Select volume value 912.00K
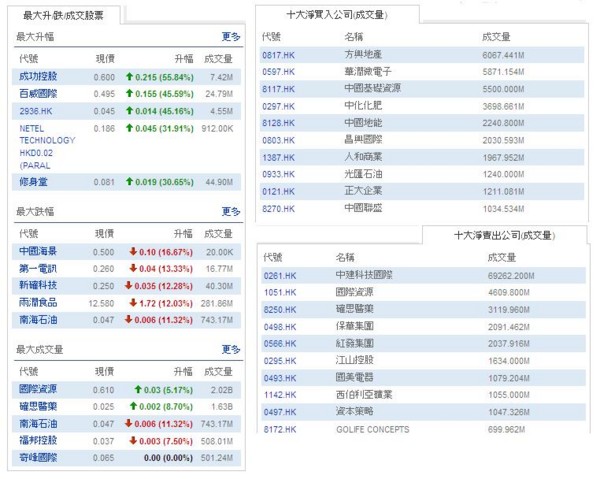Image resolution: width=600 pixels, height=479 pixels. tap(217, 129)
